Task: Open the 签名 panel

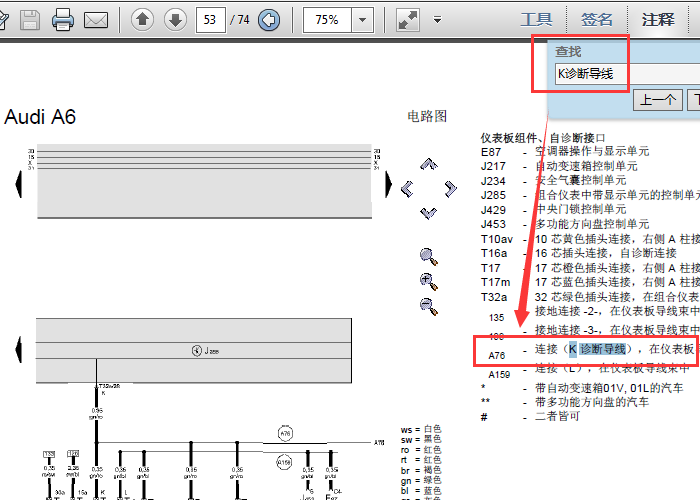Action: [597, 20]
